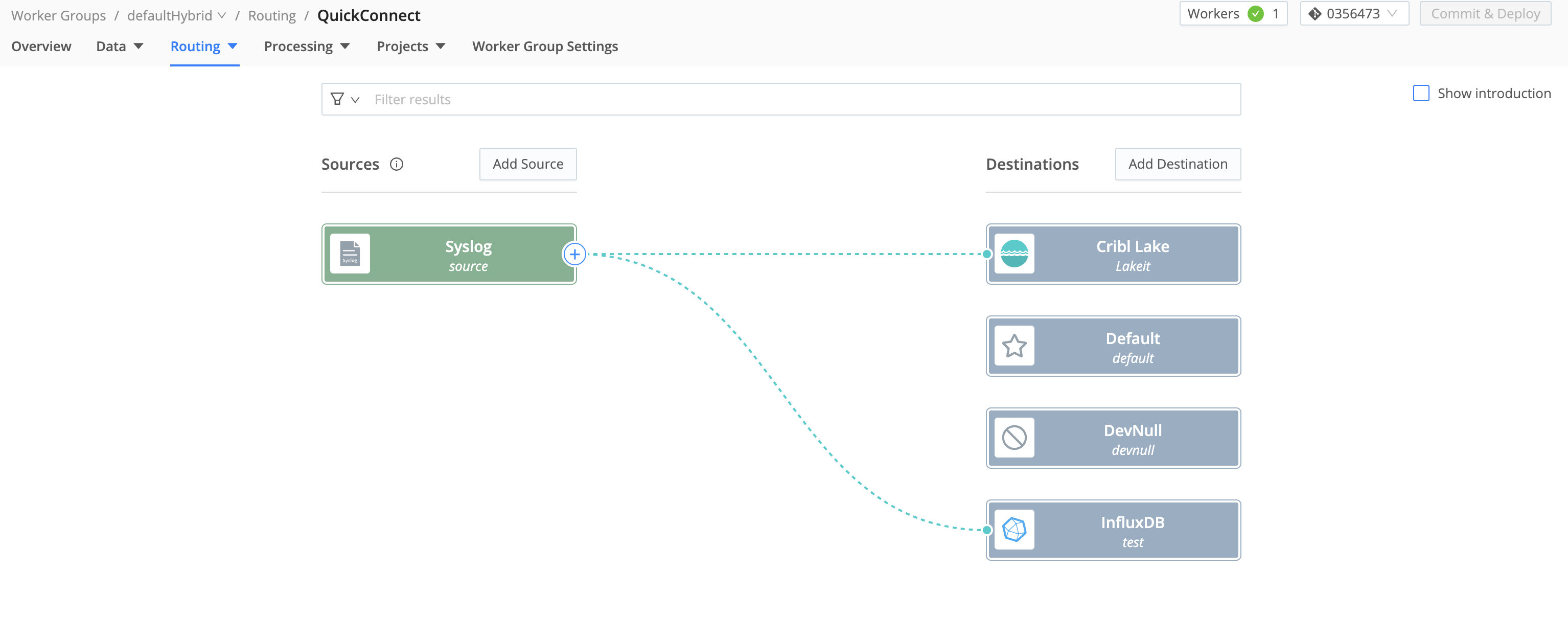Click the star icon on the Default destination
The width and height of the screenshot is (1568, 640).
[x=1014, y=346]
